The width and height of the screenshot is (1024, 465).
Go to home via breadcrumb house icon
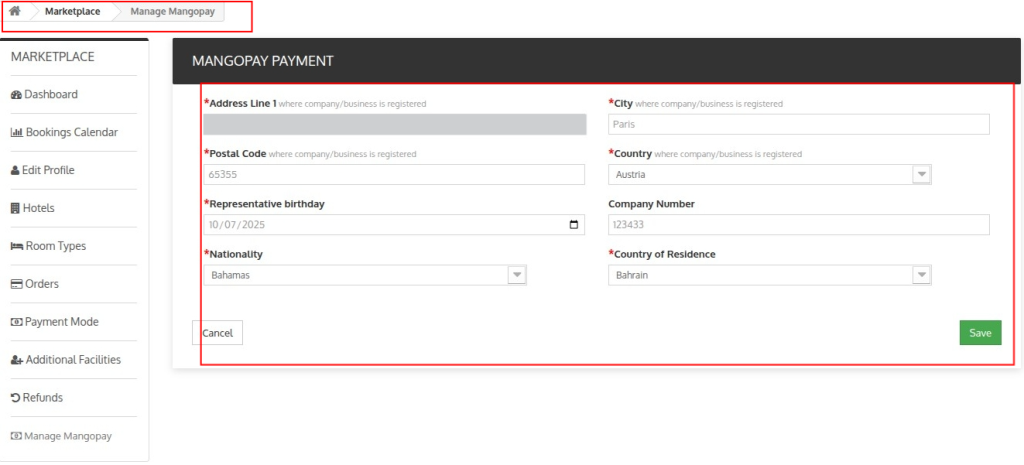[x=14, y=11]
